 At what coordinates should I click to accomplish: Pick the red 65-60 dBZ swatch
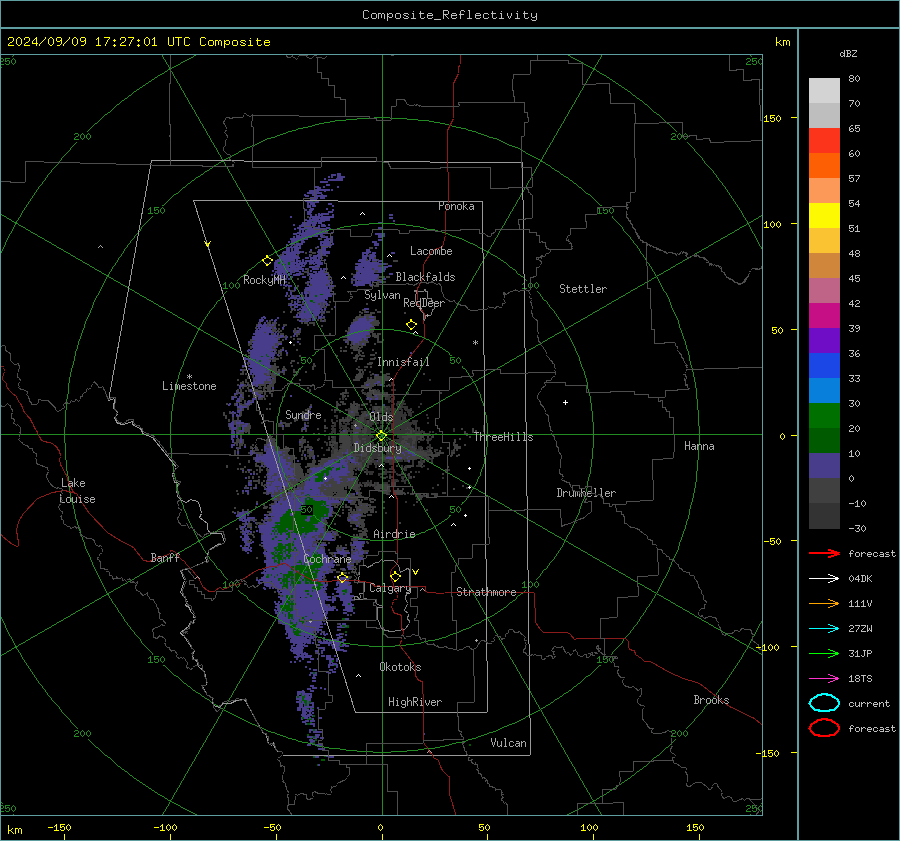pos(824,141)
